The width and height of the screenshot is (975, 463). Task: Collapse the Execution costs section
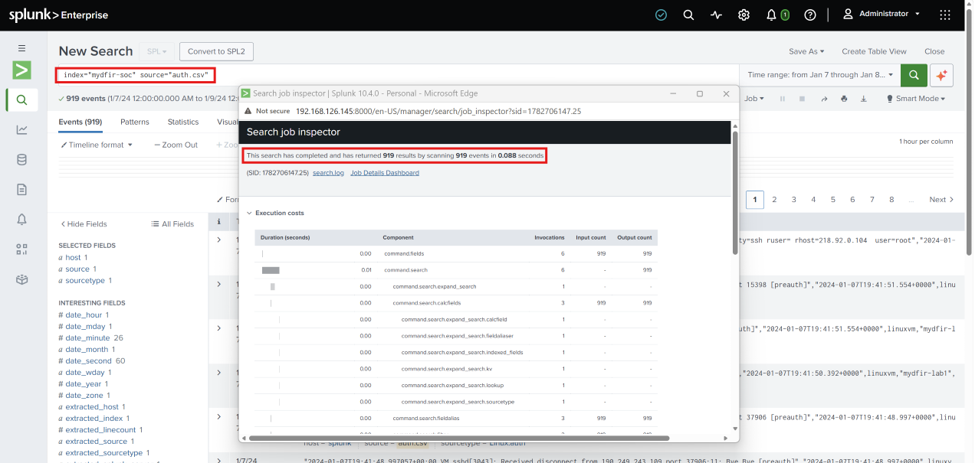click(249, 213)
